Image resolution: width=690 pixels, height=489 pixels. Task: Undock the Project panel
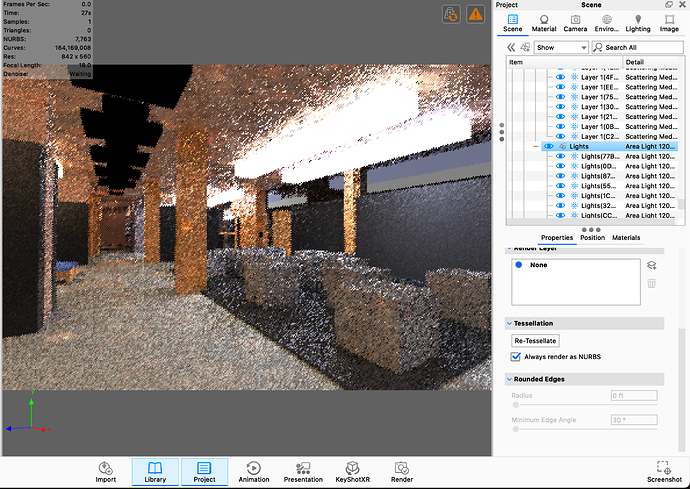click(669, 4)
